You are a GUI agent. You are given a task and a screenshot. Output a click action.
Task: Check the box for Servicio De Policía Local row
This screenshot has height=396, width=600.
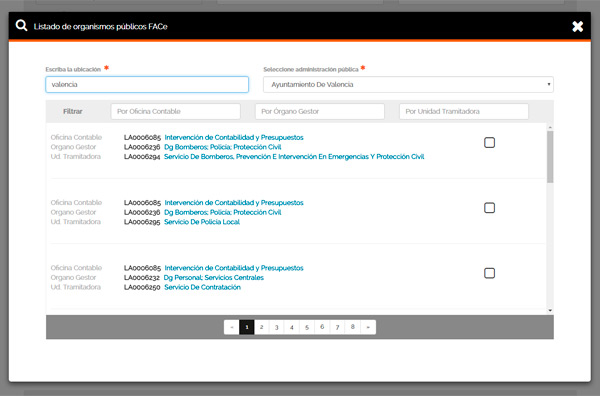(x=489, y=208)
